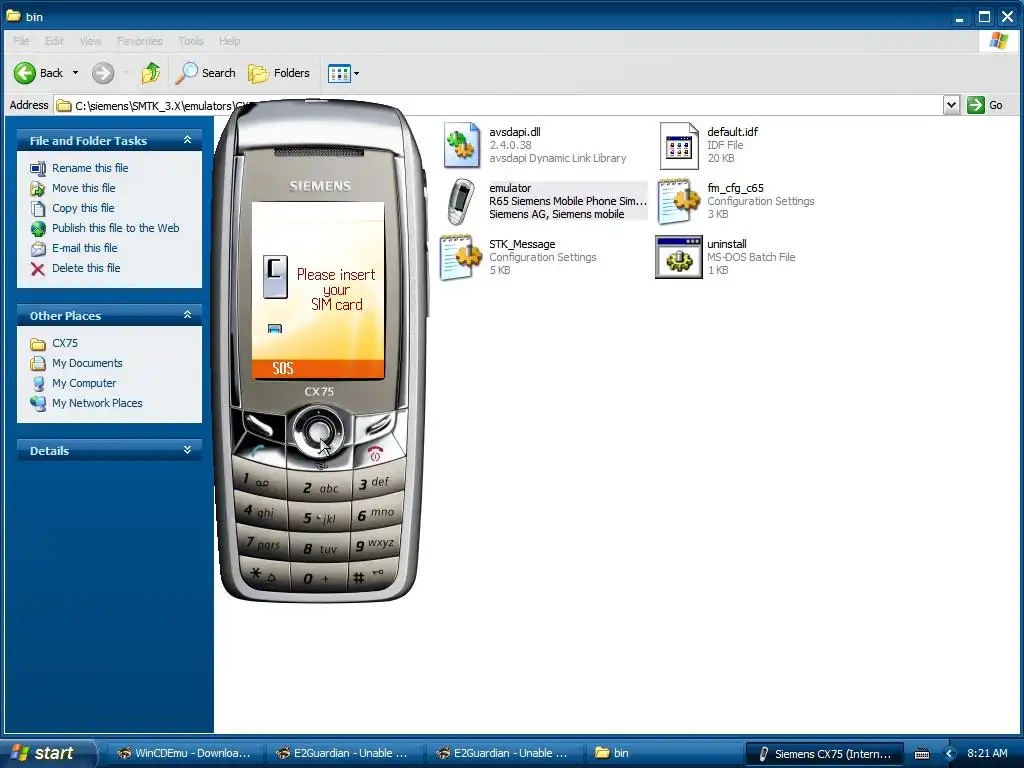The height and width of the screenshot is (768, 1024).
Task: Switch to WinCDEmu taskbar window
Action: [x=184, y=753]
